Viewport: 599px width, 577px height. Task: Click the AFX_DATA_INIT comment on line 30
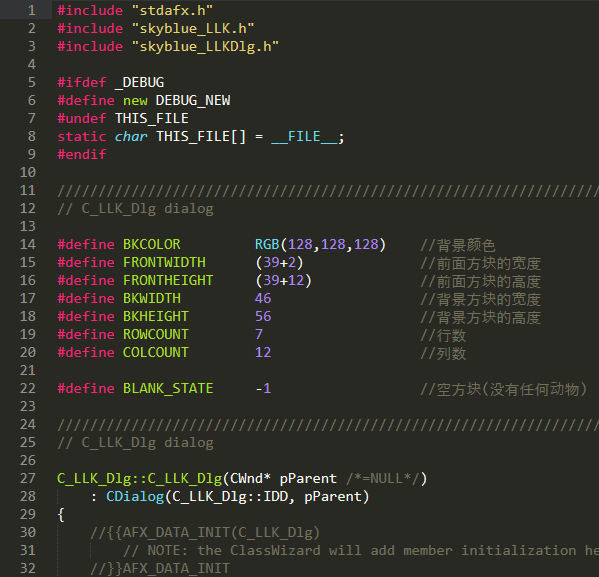(205, 532)
